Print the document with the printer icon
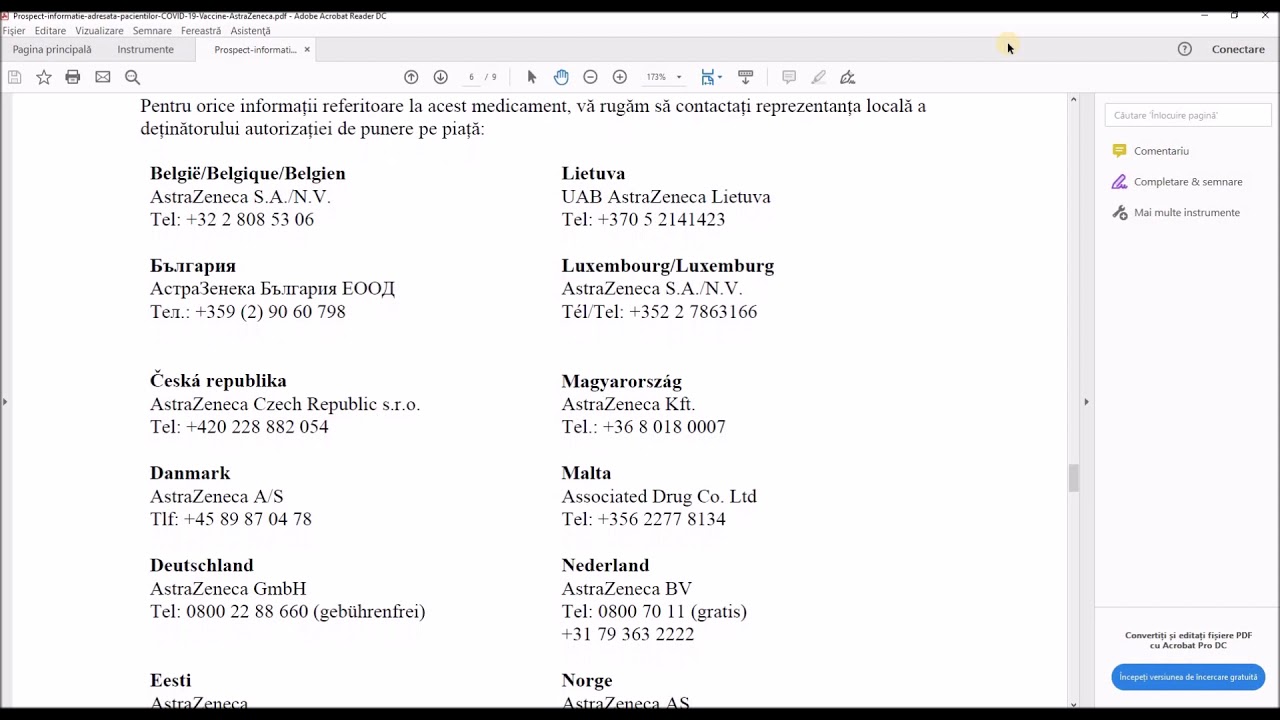Viewport: 1280px width, 720px height. click(73, 77)
